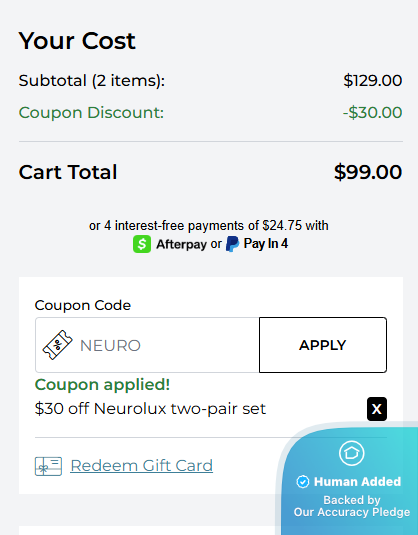Click the Your Cost heading

(77, 41)
